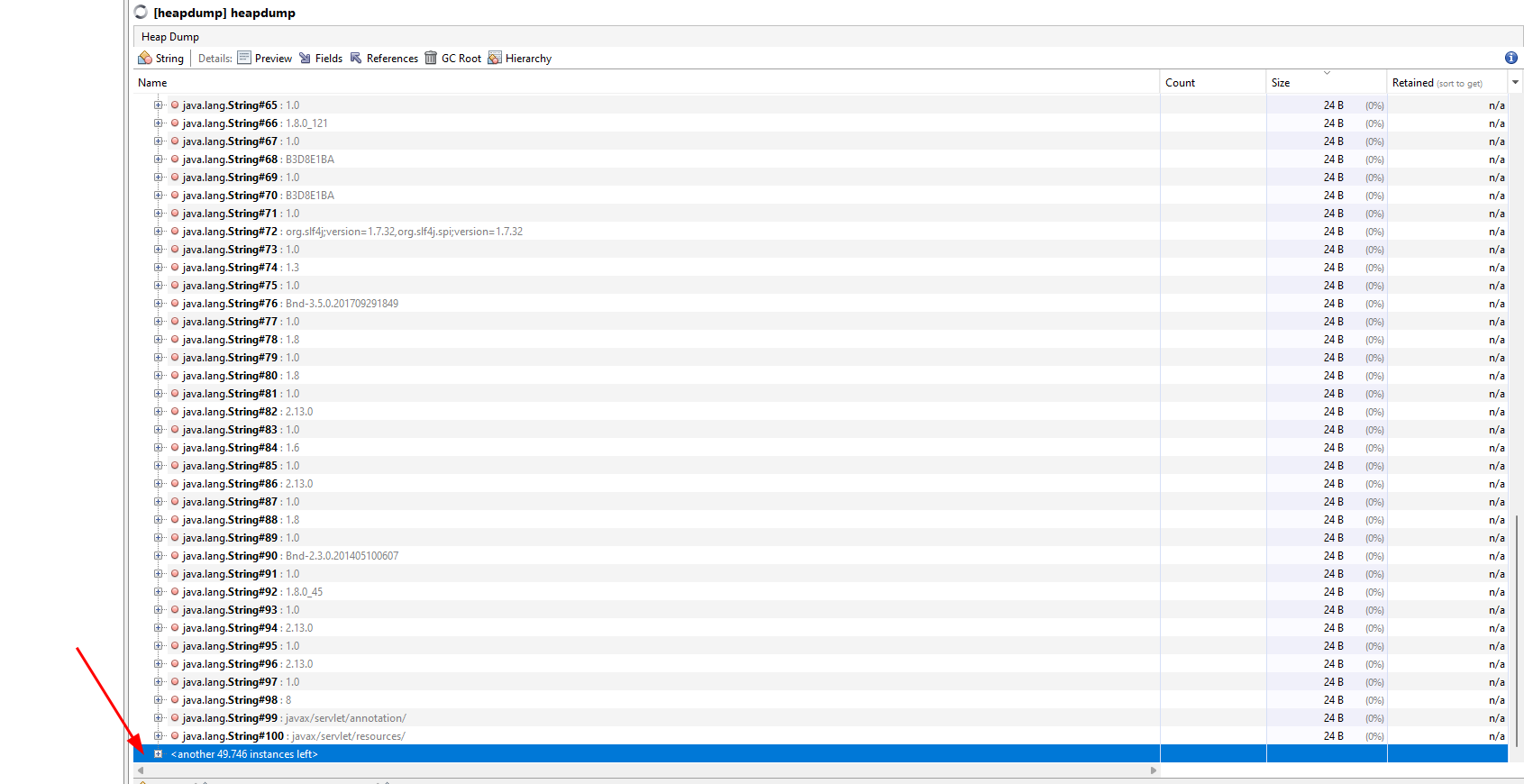
Task: Click the Hierarchy icon
Action: 495,59
